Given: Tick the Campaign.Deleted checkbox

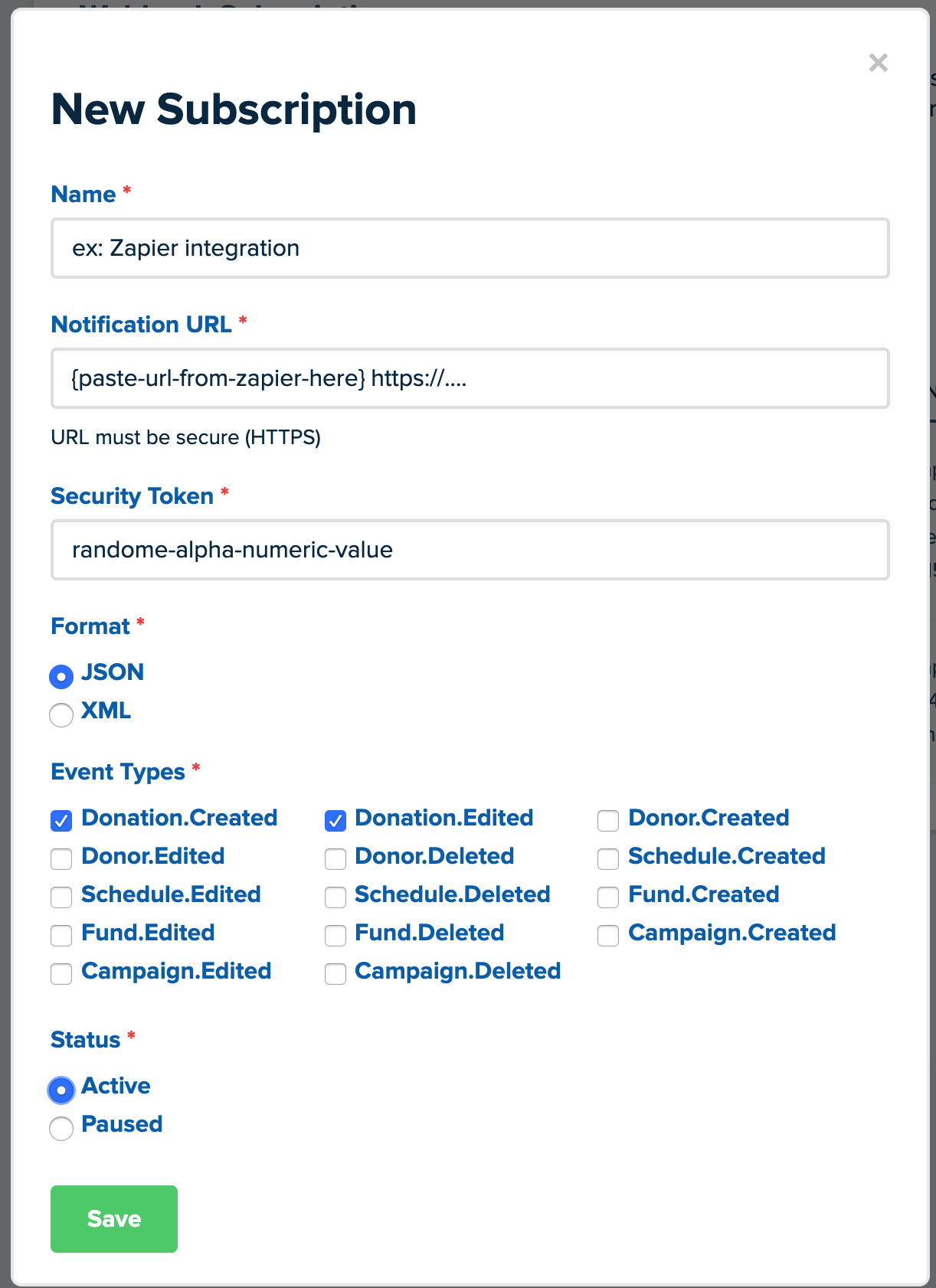Looking at the screenshot, I should (335, 973).
